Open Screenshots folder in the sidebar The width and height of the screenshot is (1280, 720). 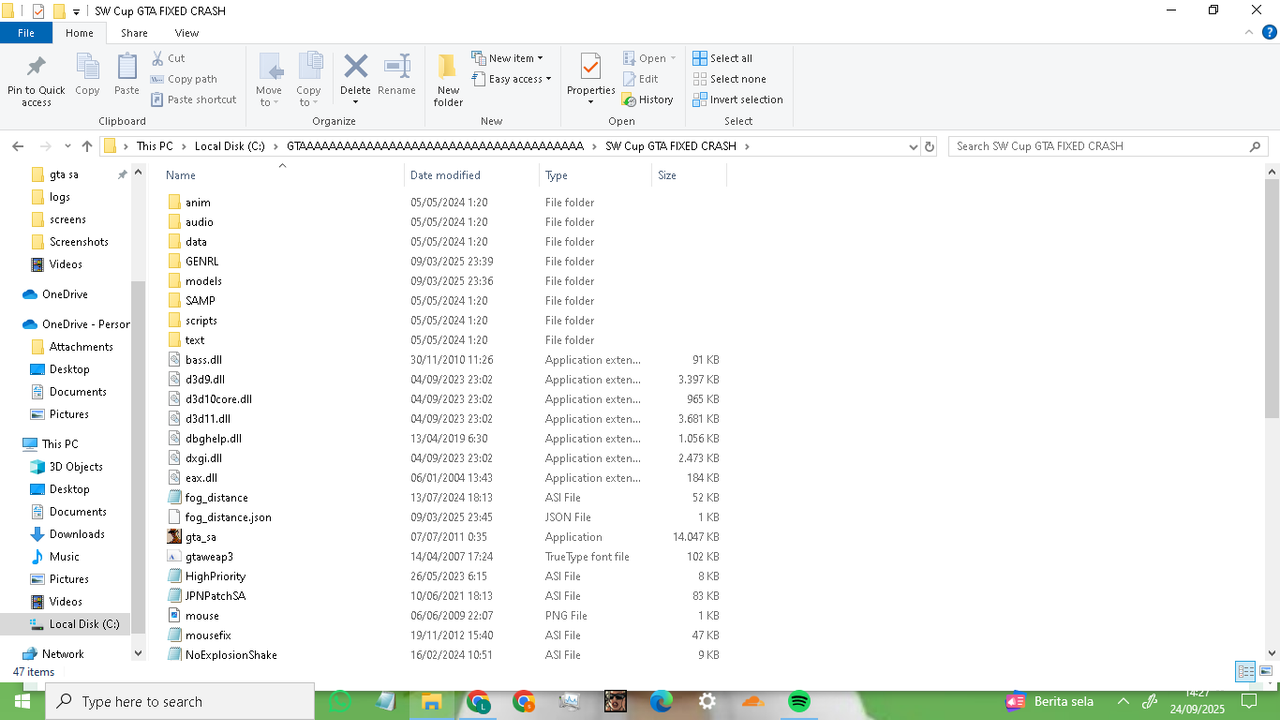click(79, 242)
